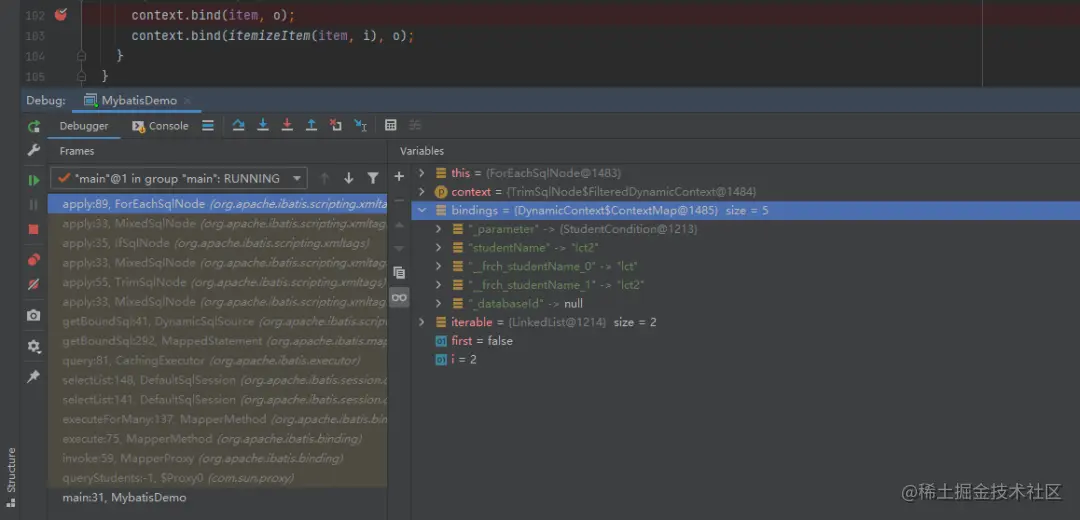Screen dimensions: 1080x520
Task: Move watch up triangle
Action: pyautogui.click(x=399, y=225)
